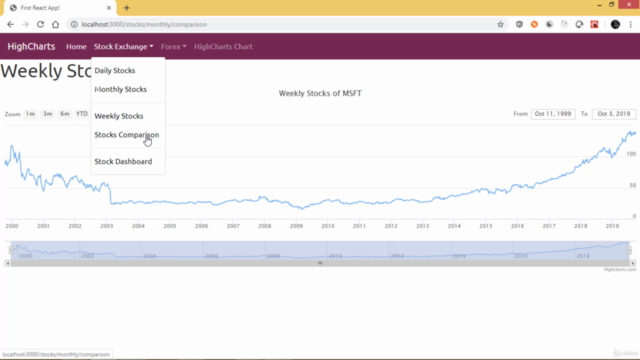Open a new browser tab
Image resolution: width=640 pixels, height=360 pixels.
pyautogui.click(x=127, y=8)
